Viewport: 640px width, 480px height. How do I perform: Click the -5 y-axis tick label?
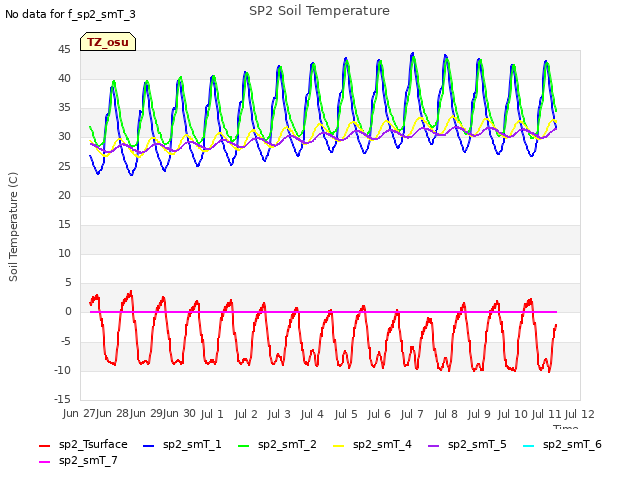tap(66, 341)
